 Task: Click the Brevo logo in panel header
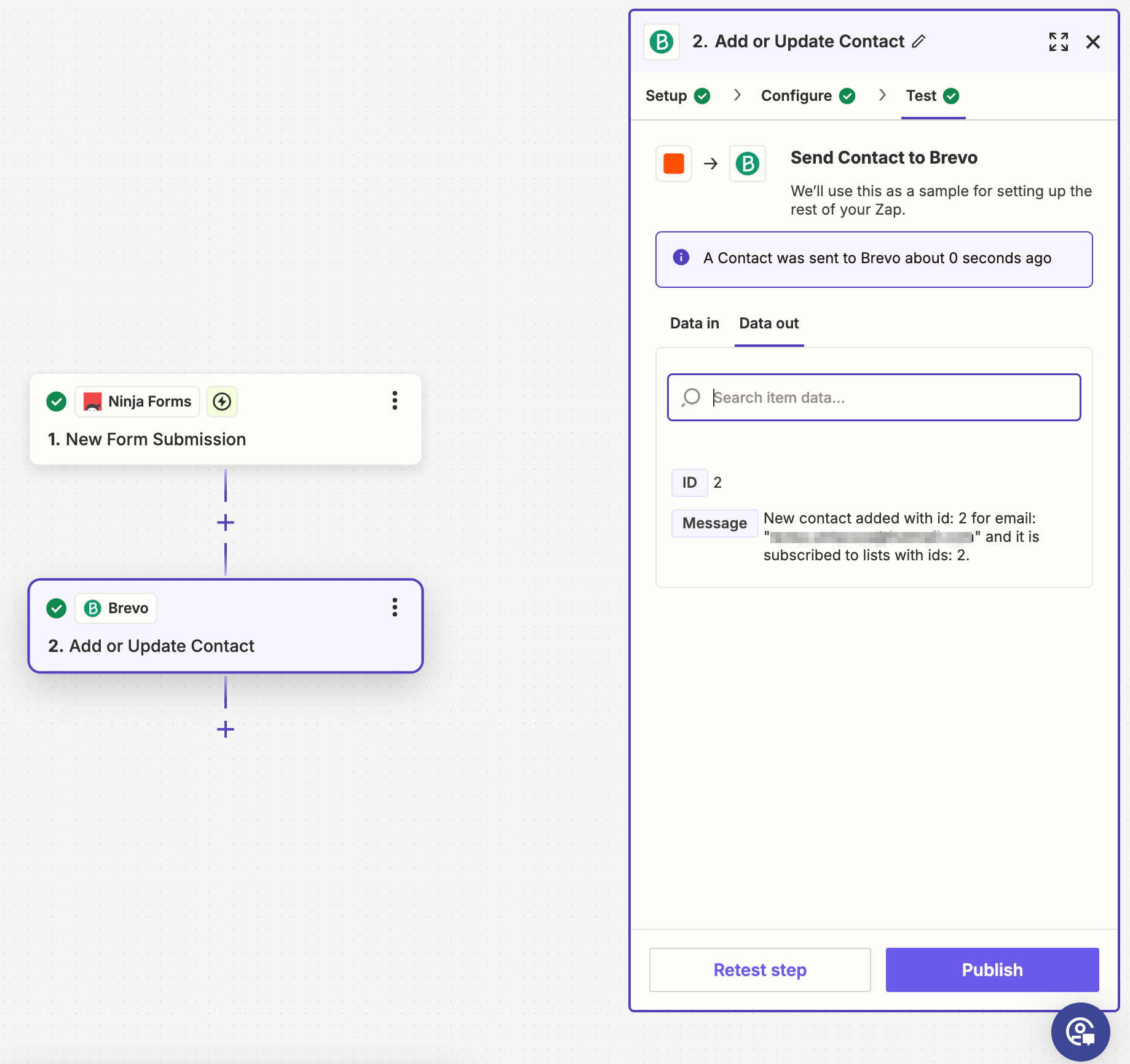point(662,42)
